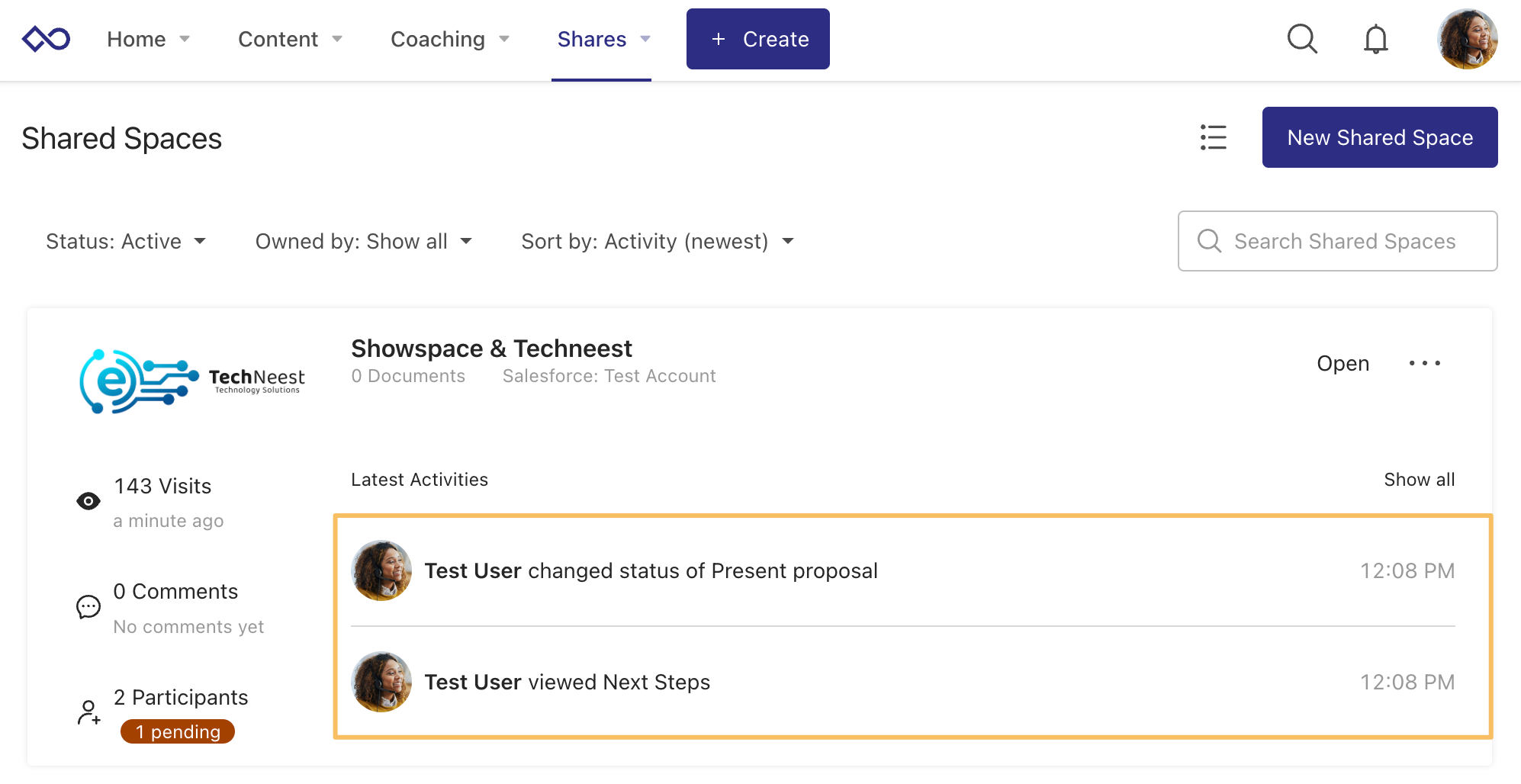The width and height of the screenshot is (1521, 784).
Task: Expand the Shares menu dropdown
Action: coord(603,39)
